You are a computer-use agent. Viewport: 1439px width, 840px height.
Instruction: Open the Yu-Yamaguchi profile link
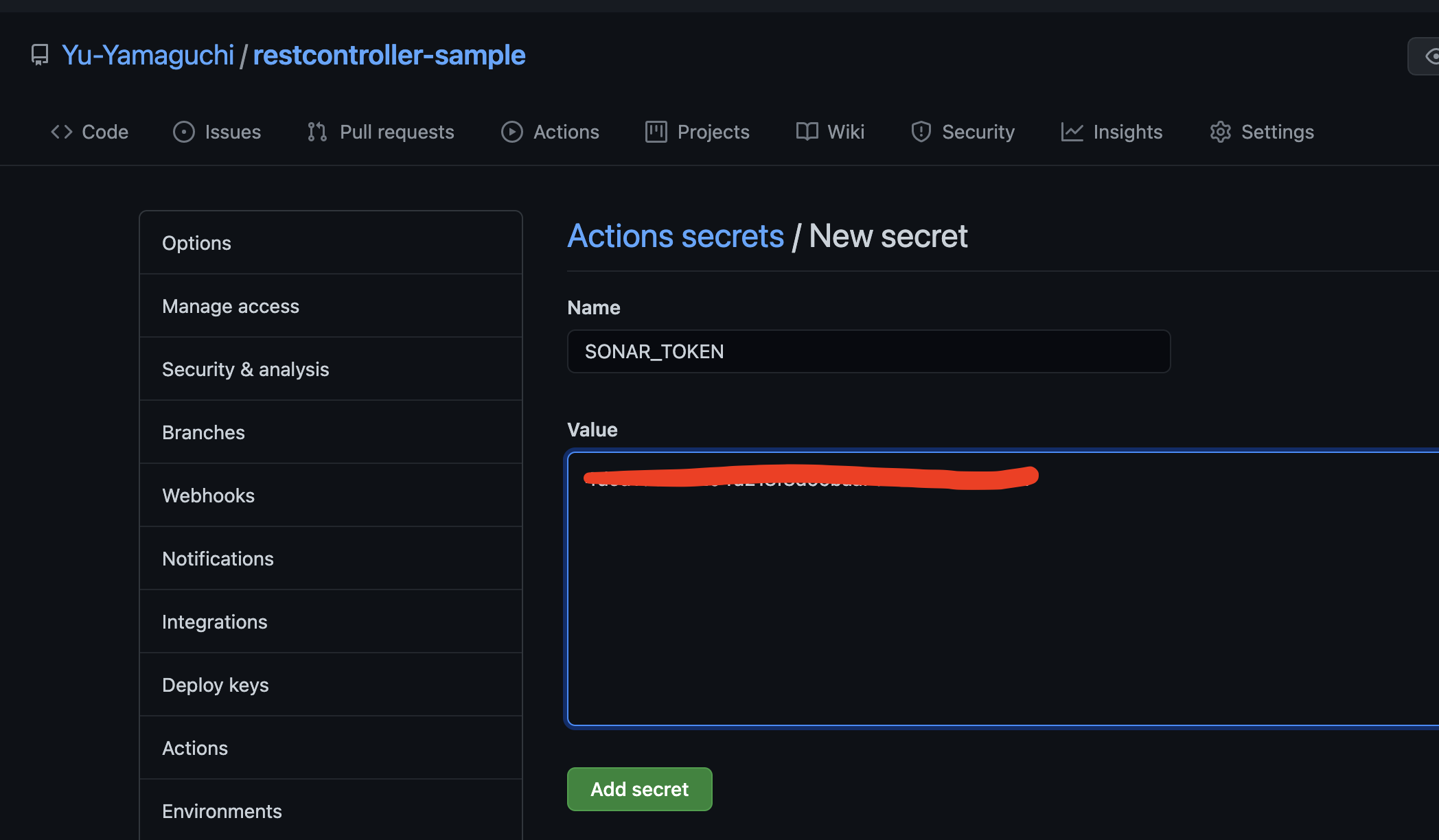coord(148,54)
